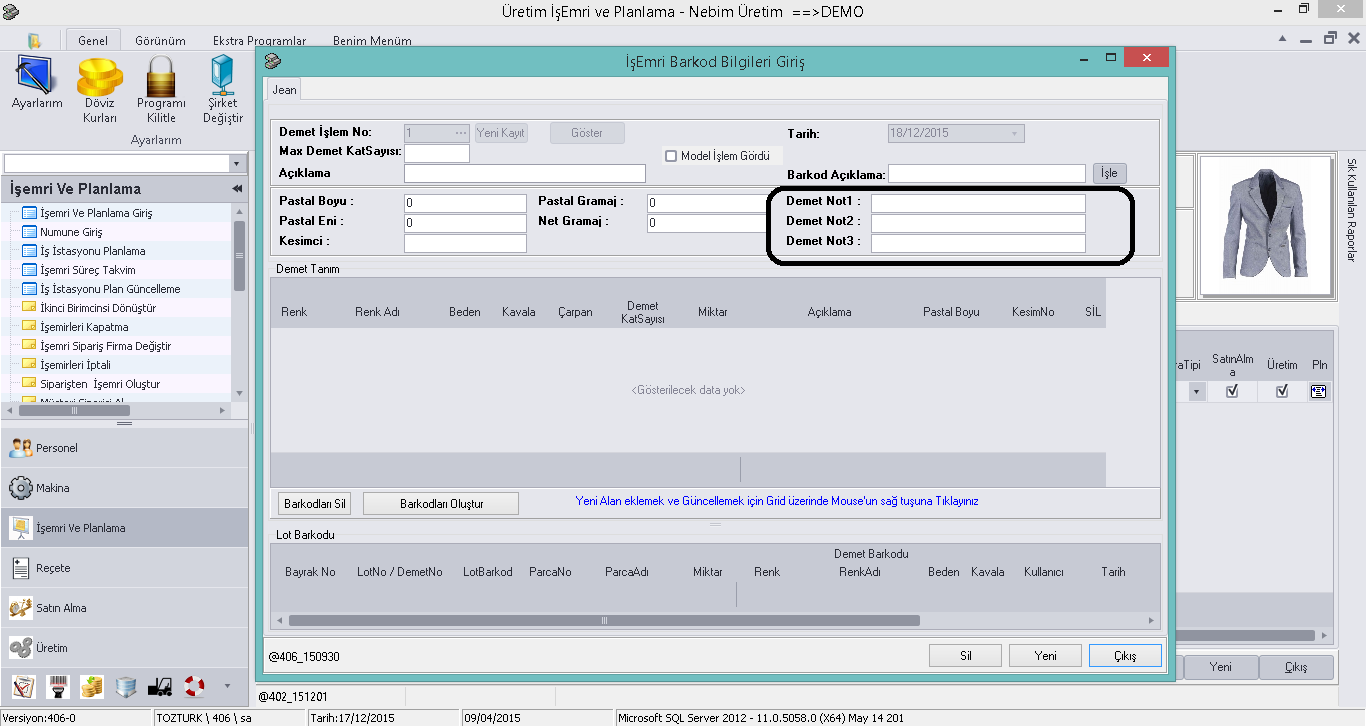Open İşemri Süreç Takvim tree item

point(87,270)
